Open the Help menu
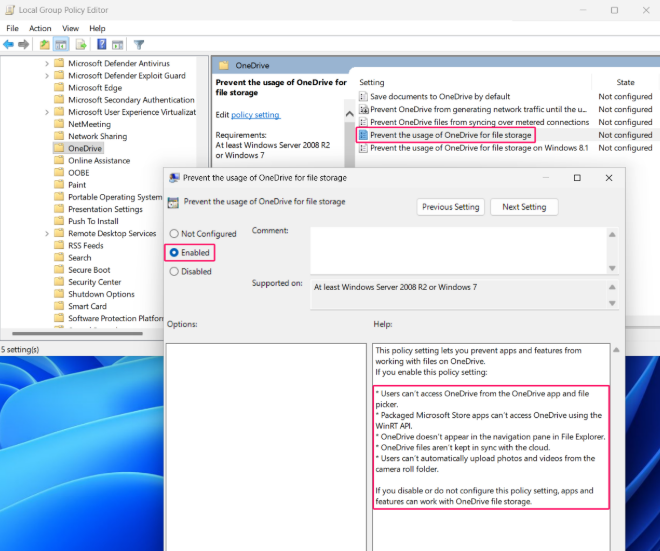 (97, 28)
